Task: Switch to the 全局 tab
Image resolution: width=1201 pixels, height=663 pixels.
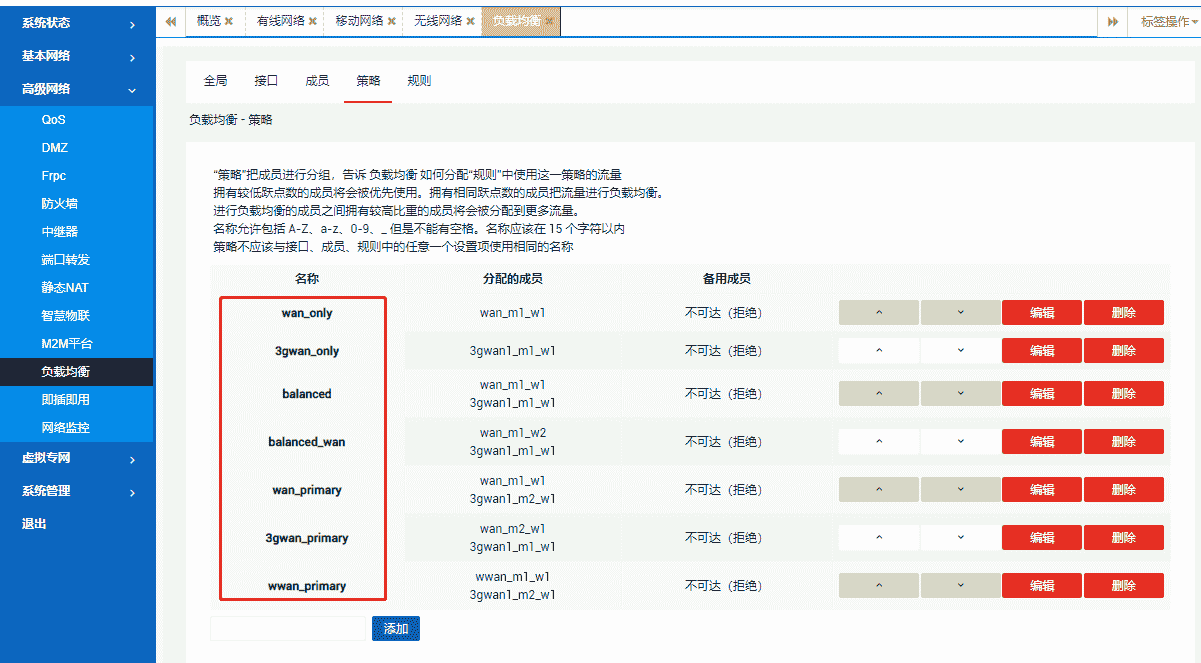Action: point(215,81)
